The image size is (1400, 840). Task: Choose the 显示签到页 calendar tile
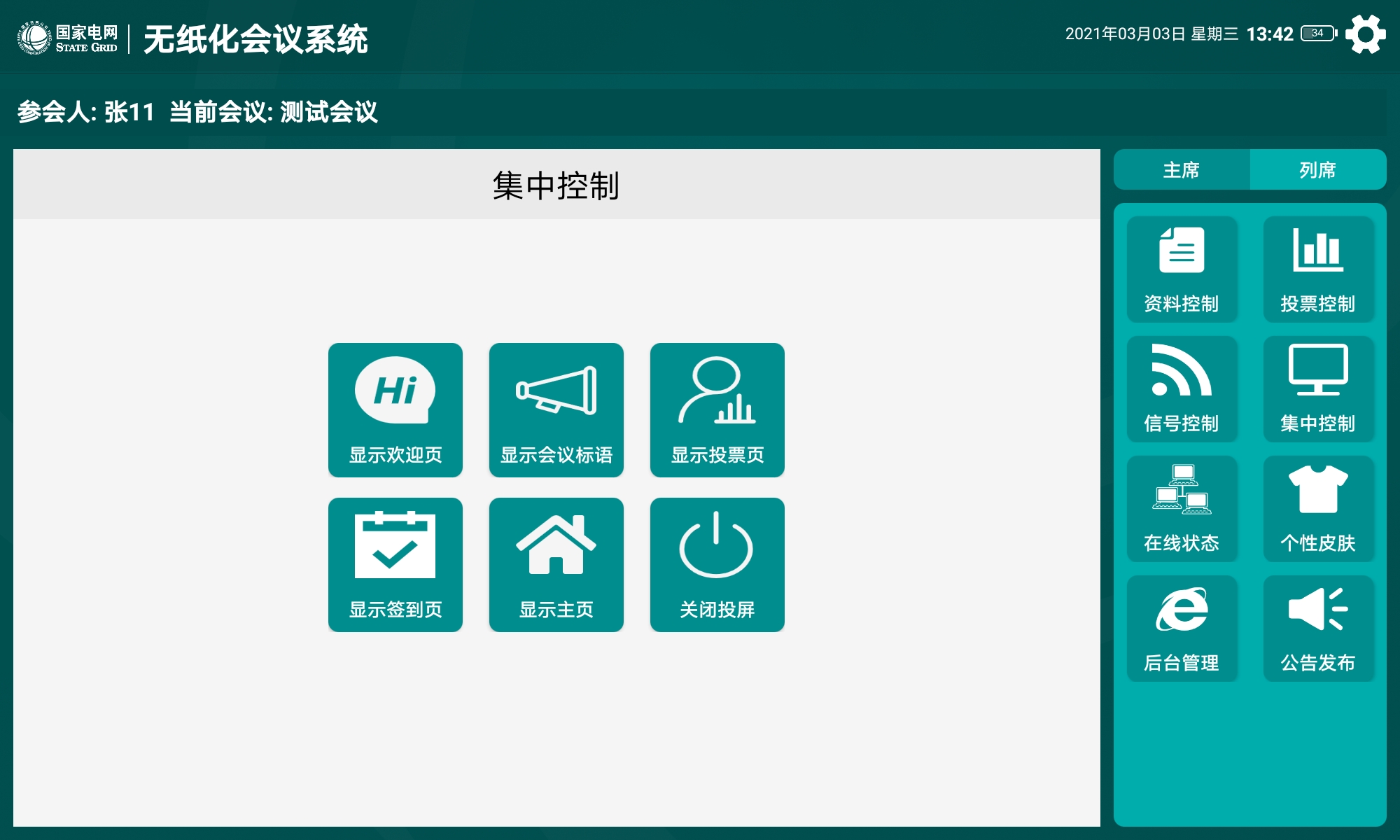tap(395, 565)
